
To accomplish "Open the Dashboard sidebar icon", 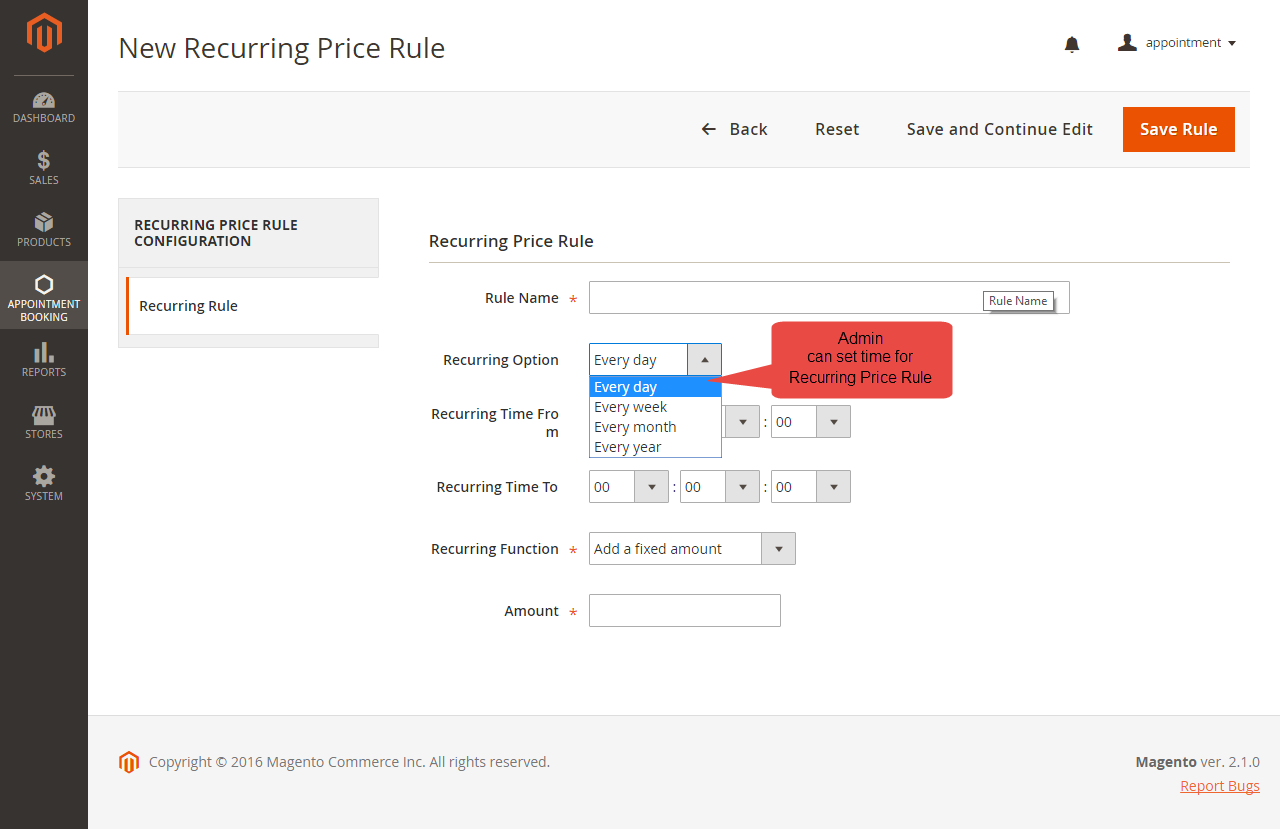I will pyautogui.click(x=44, y=107).
